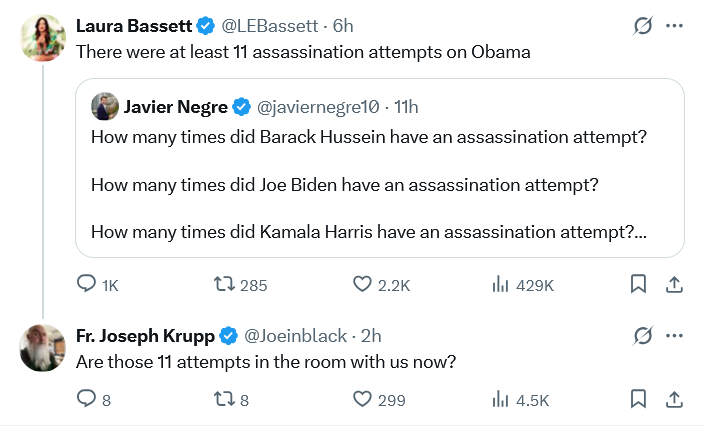Open more options on Laura Bassett's tweet

(675, 25)
